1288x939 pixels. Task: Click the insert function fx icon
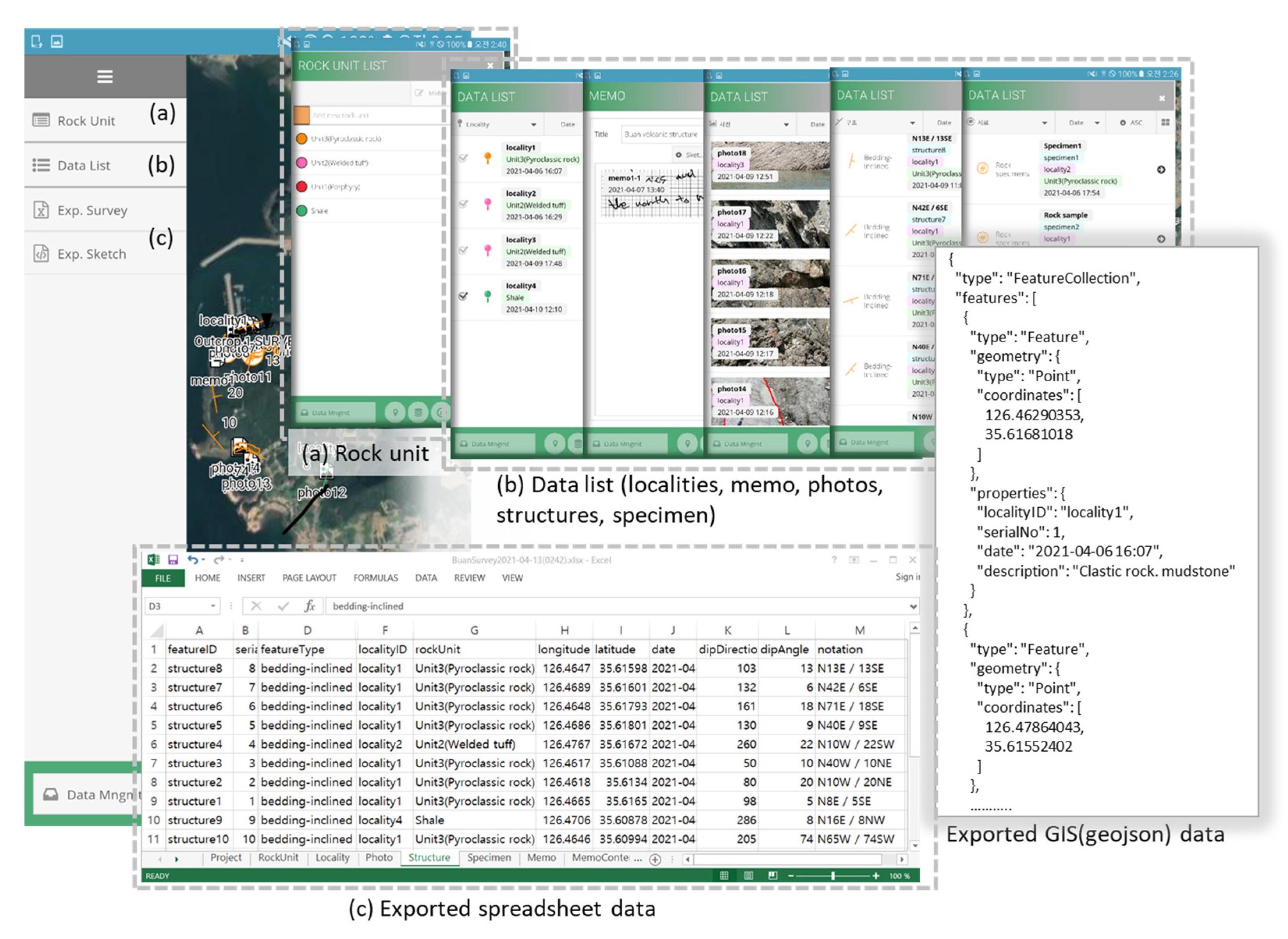click(x=309, y=606)
